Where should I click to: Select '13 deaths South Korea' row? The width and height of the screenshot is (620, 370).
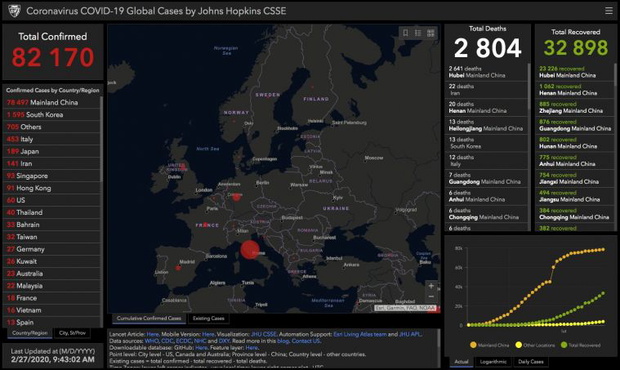pyautogui.click(x=486, y=143)
